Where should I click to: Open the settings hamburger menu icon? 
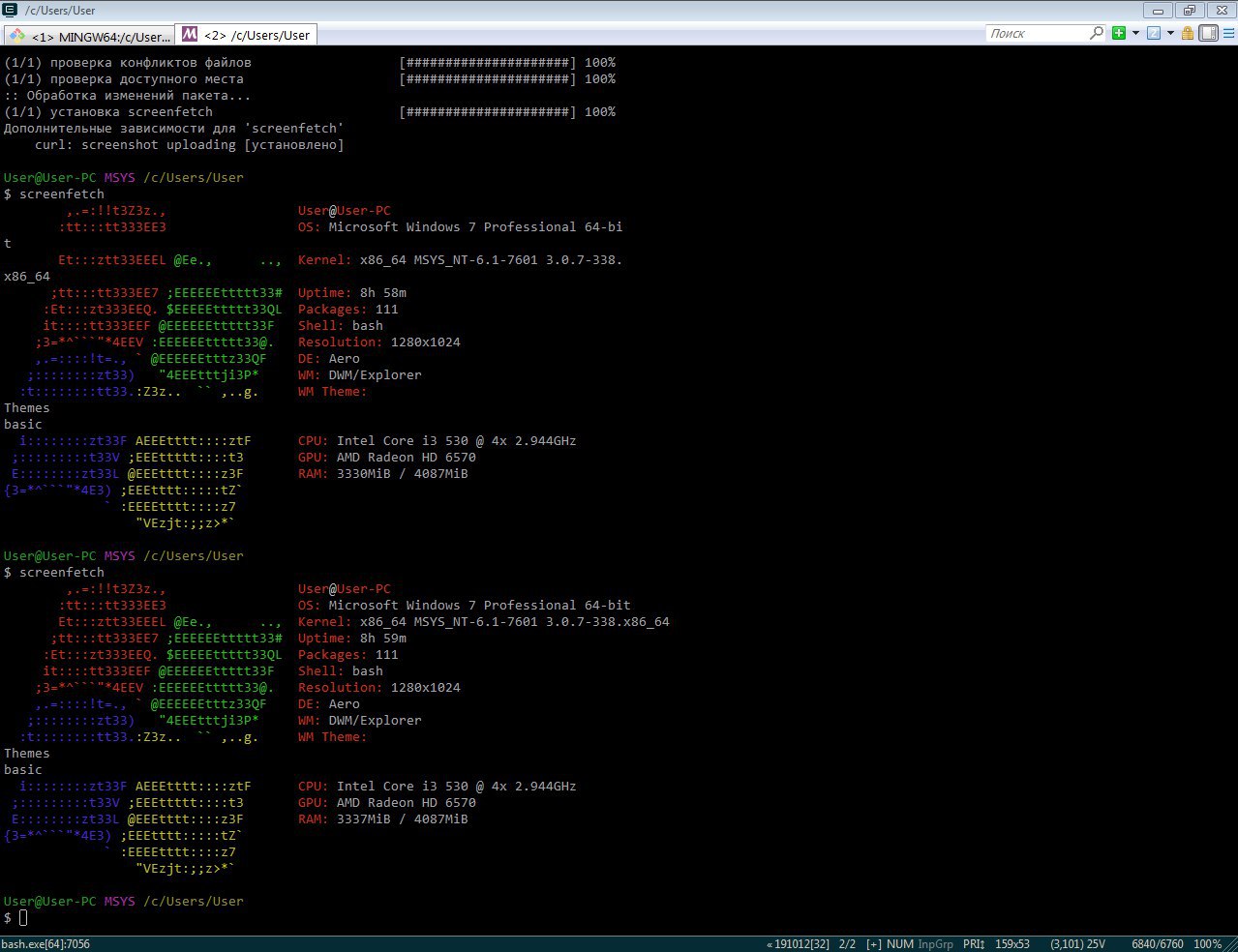[1227, 33]
